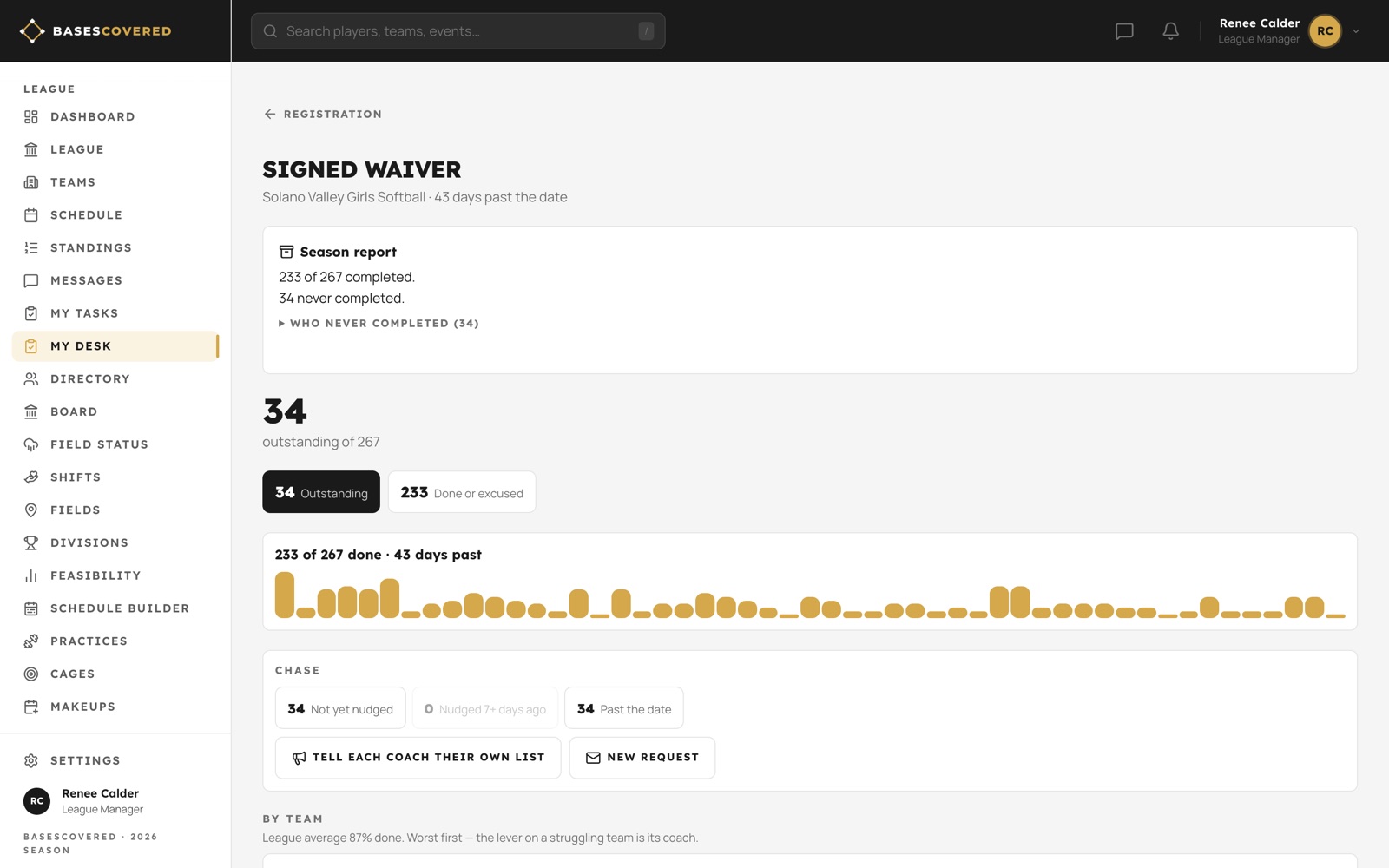Open Practices in sidebar
The width and height of the screenshot is (1389, 868).
coord(115,641)
